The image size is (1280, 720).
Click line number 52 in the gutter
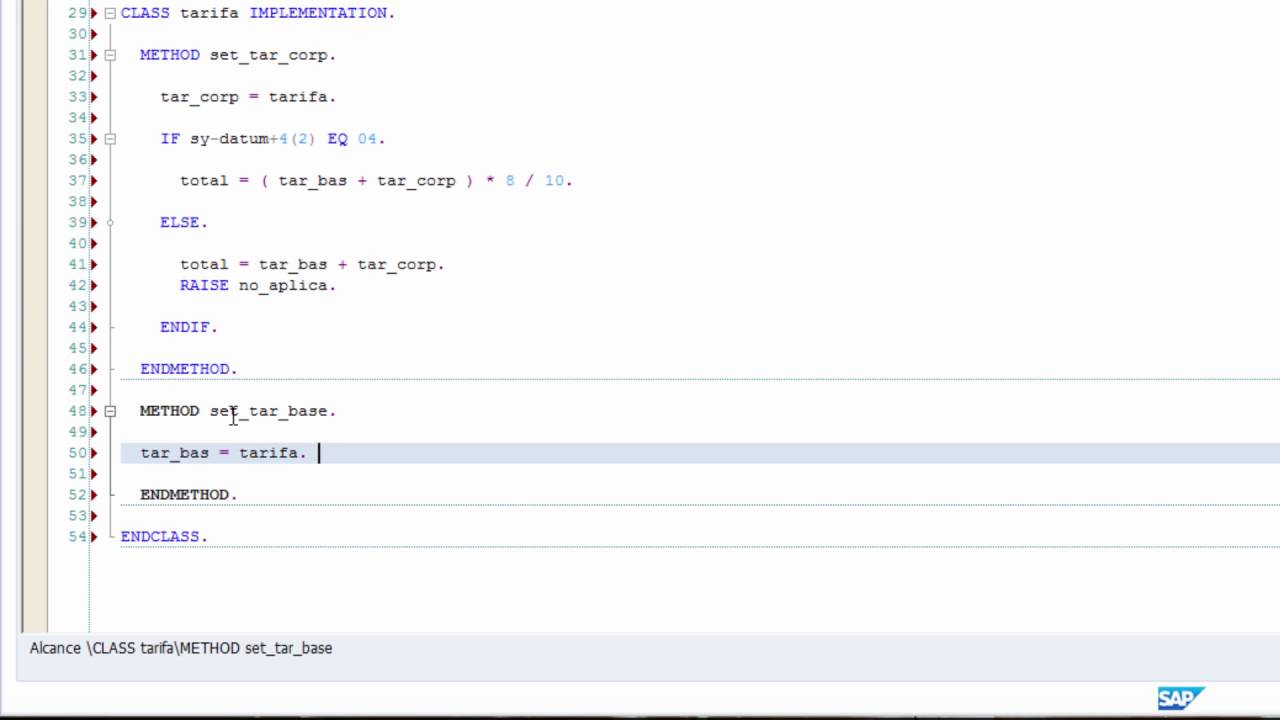click(x=78, y=495)
